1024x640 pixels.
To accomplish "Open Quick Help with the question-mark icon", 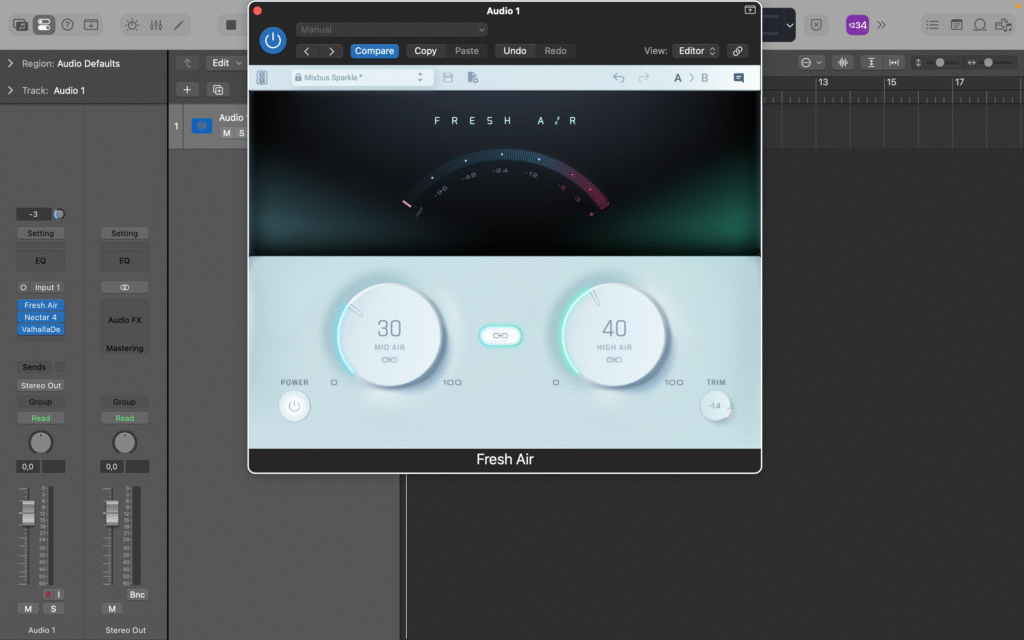I will (68, 25).
